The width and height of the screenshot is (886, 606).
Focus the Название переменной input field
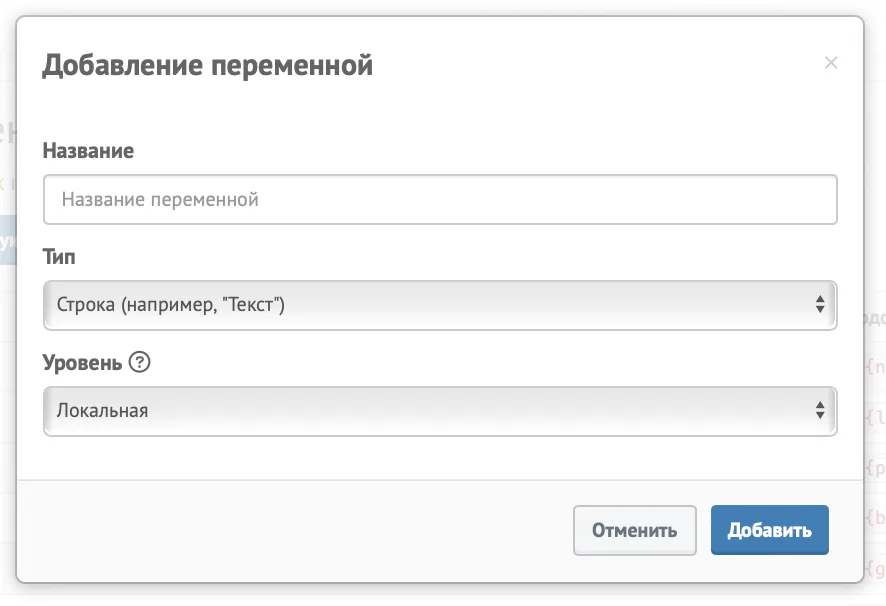tap(440, 200)
